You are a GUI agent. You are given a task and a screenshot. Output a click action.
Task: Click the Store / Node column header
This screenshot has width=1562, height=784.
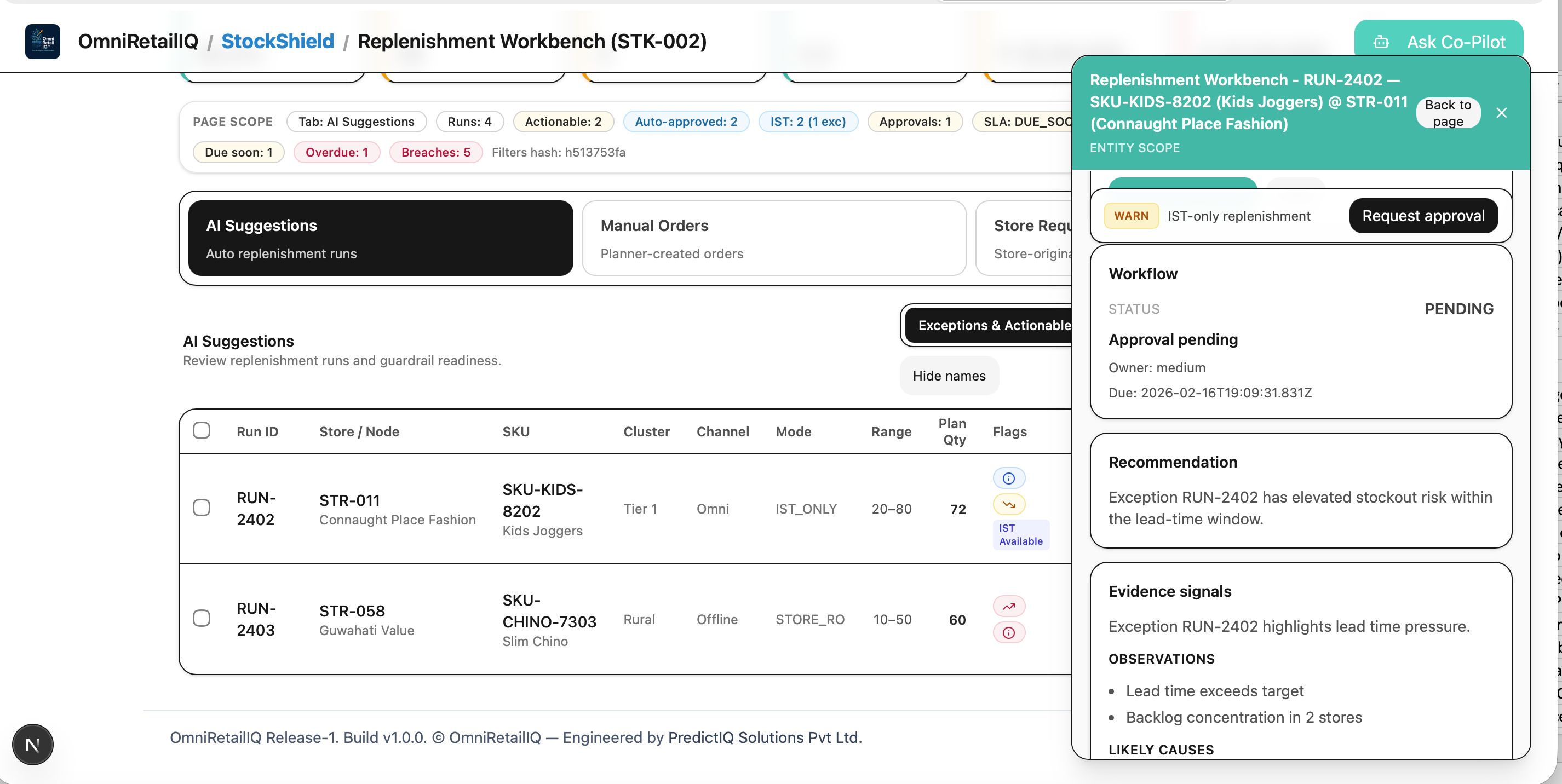click(359, 431)
